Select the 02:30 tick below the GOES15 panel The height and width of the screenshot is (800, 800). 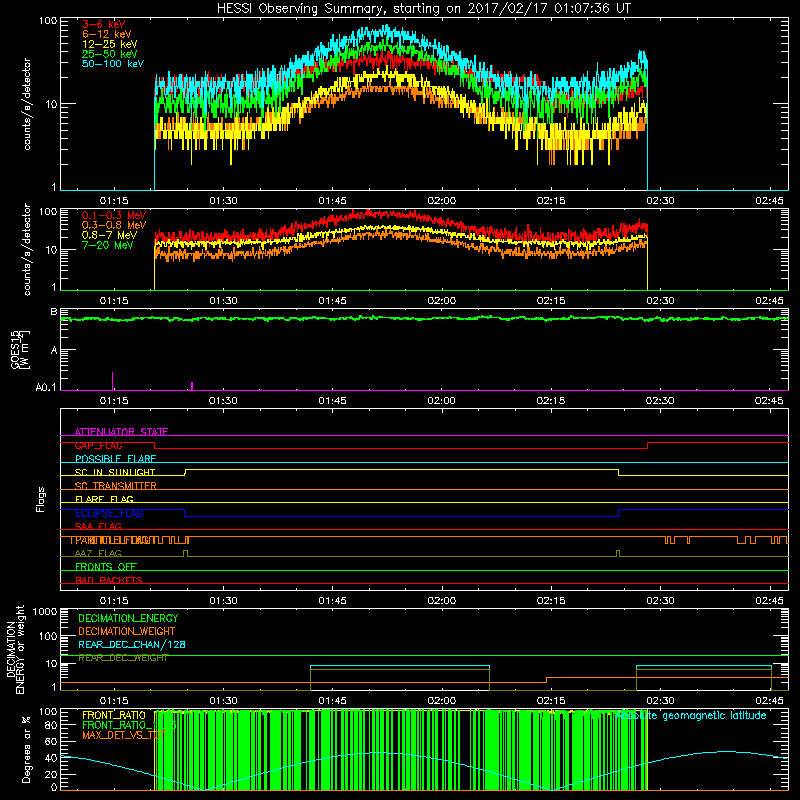660,401
